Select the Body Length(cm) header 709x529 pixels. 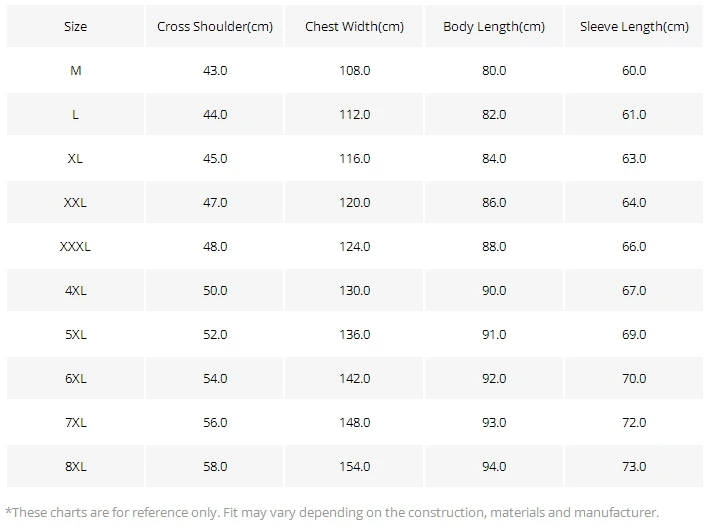[x=494, y=26]
